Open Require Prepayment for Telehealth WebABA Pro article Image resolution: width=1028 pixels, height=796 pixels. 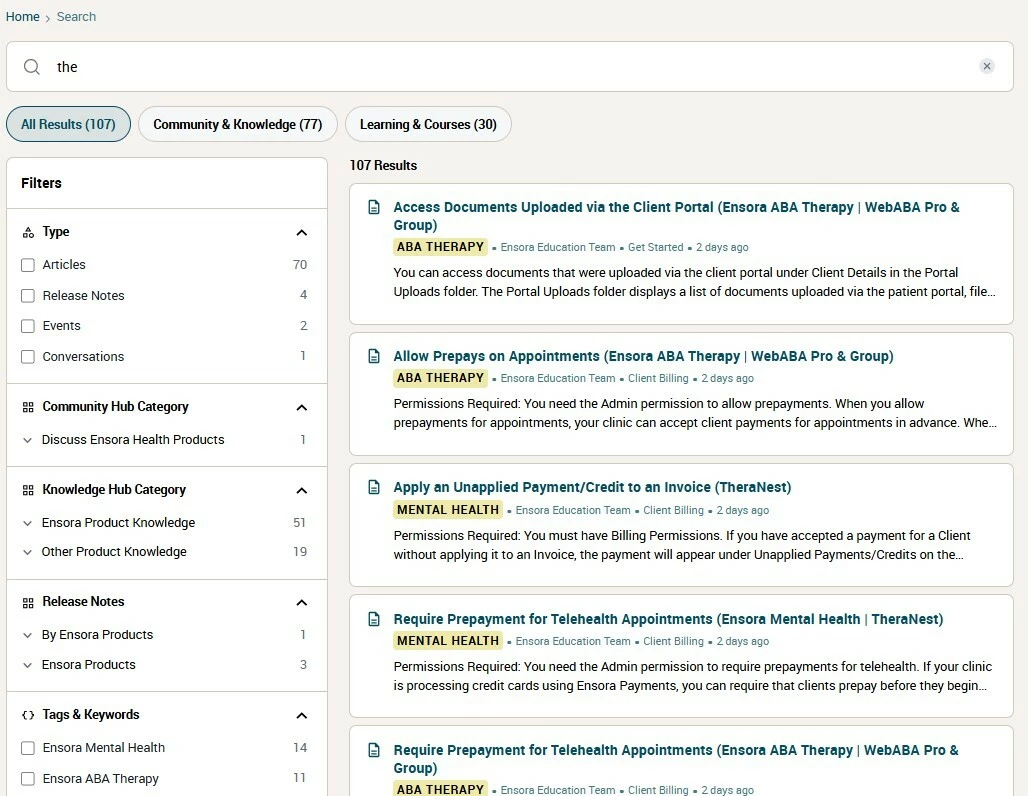pos(675,759)
